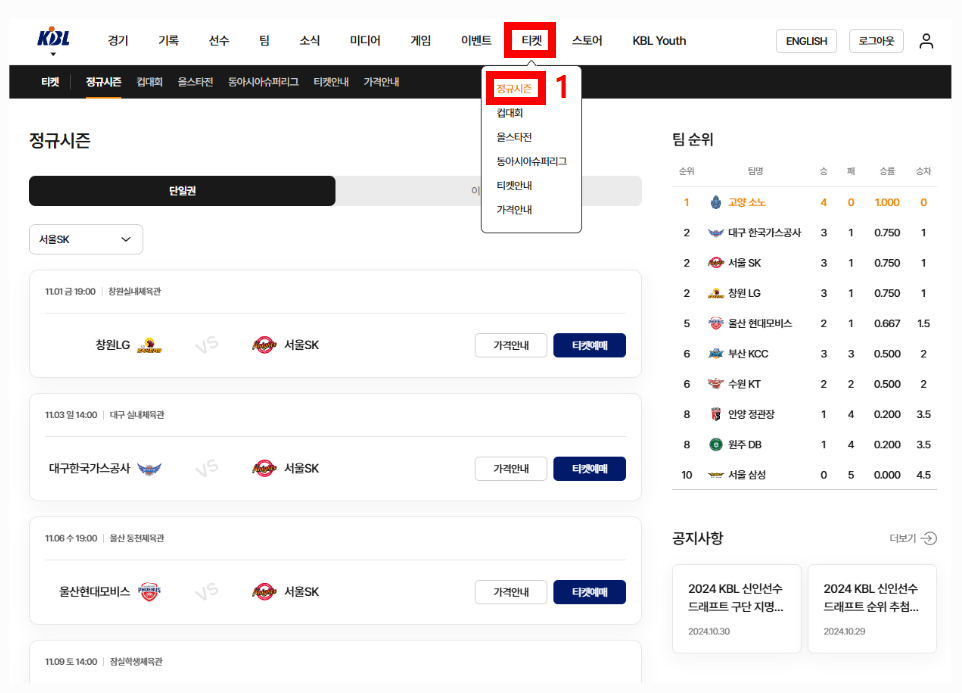Open the 소식 main menu
This screenshot has height=693, width=962.
coord(309,41)
